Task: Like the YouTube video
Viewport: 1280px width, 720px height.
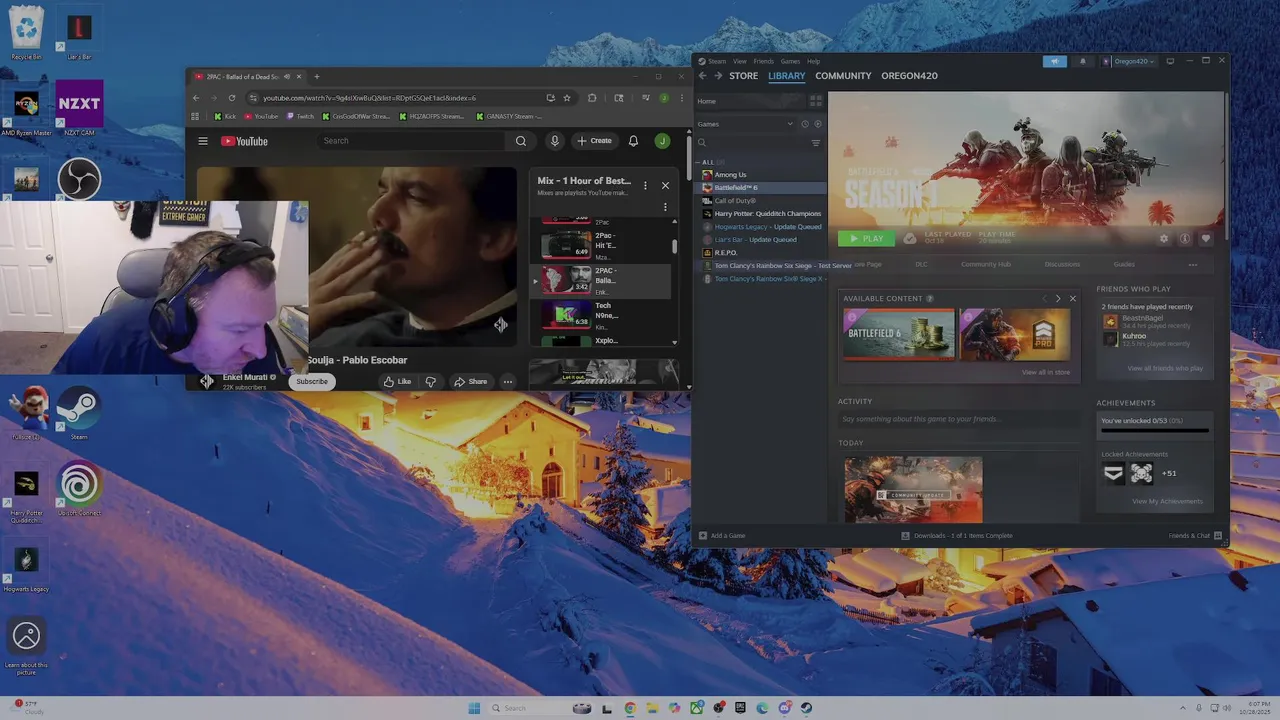Action: 397,381
